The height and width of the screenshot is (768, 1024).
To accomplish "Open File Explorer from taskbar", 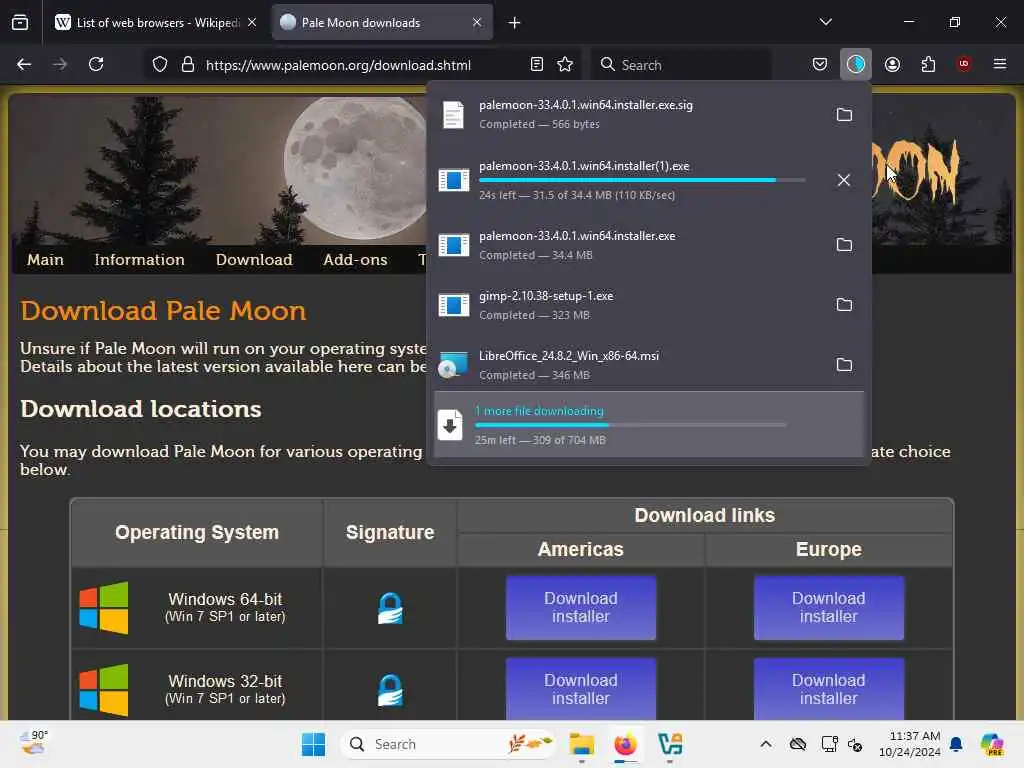I will 581,744.
